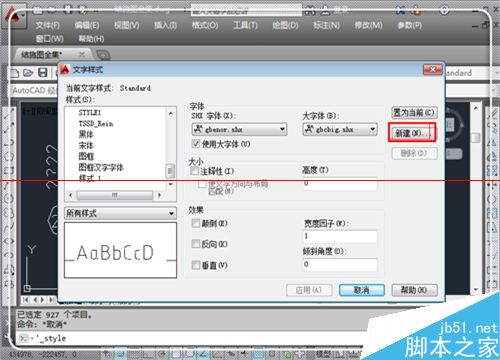
Task: Open the 修改(M) menu
Action: coord(368,25)
